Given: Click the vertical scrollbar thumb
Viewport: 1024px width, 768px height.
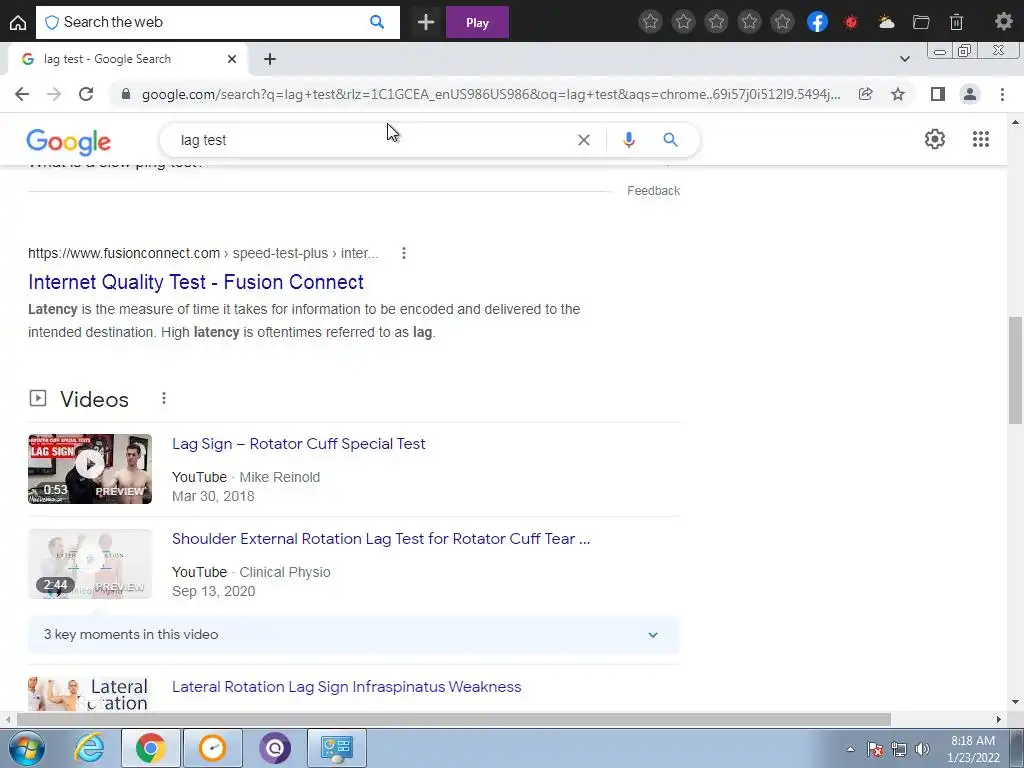Looking at the screenshot, I should [1016, 370].
